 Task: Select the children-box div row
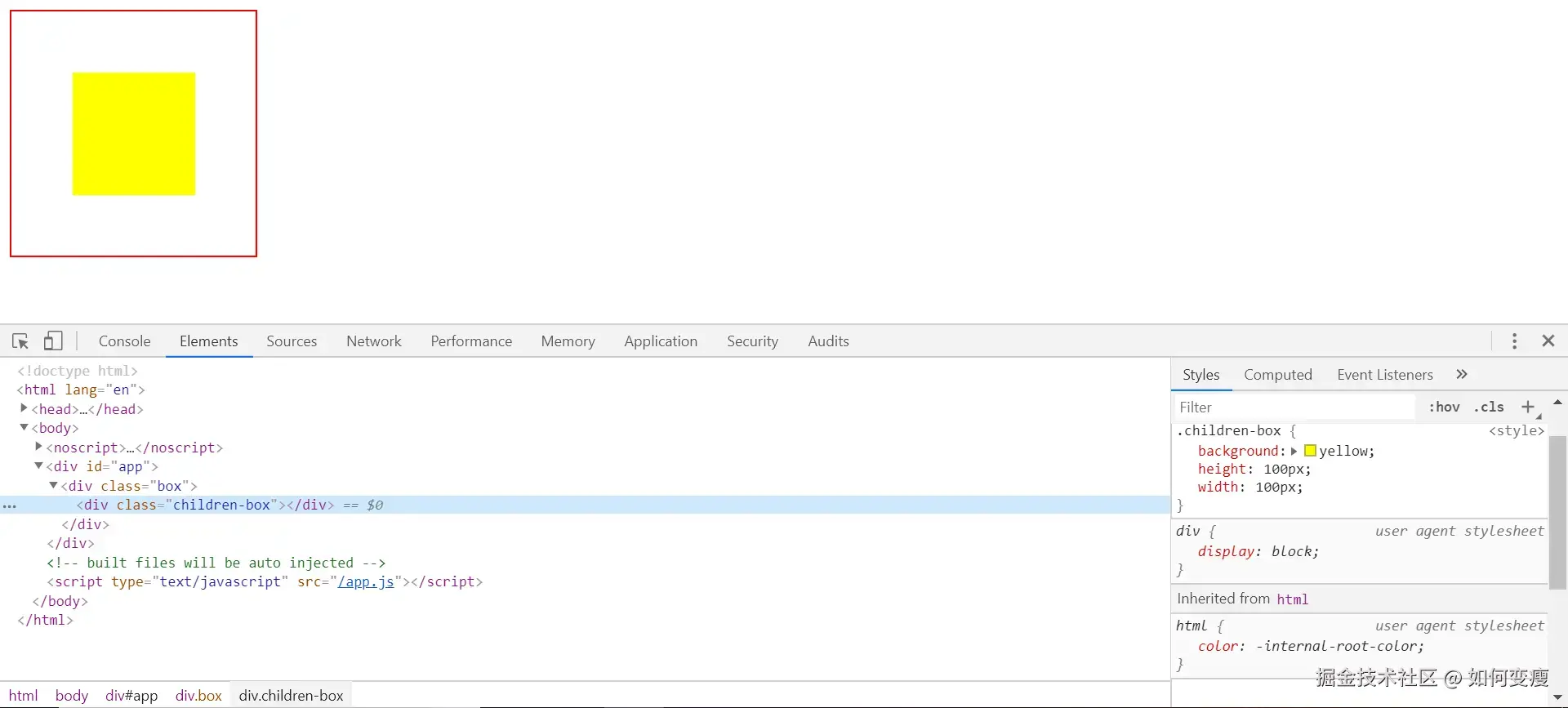(x=585, y=505)
